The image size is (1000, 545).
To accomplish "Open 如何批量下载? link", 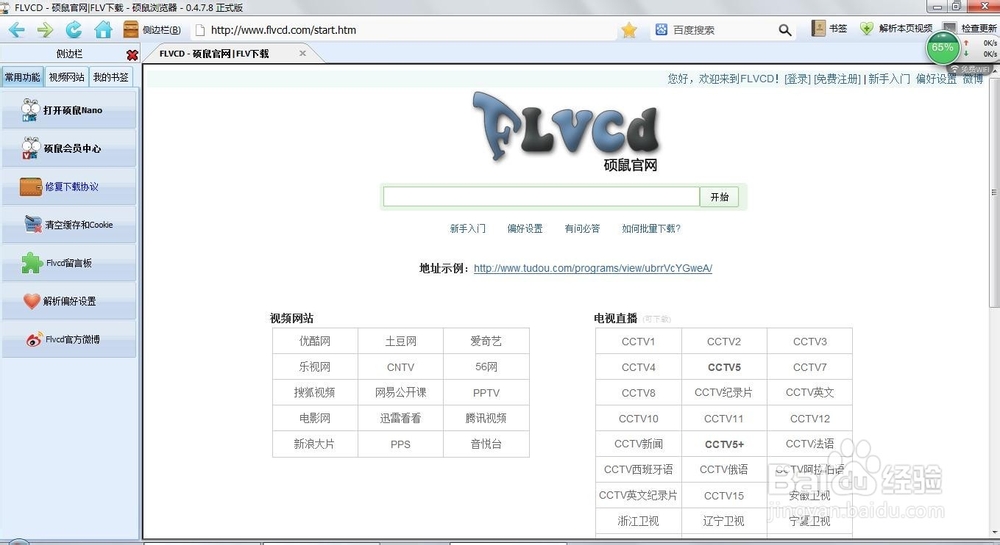I will pyautogui.click(x=651, y=228).
